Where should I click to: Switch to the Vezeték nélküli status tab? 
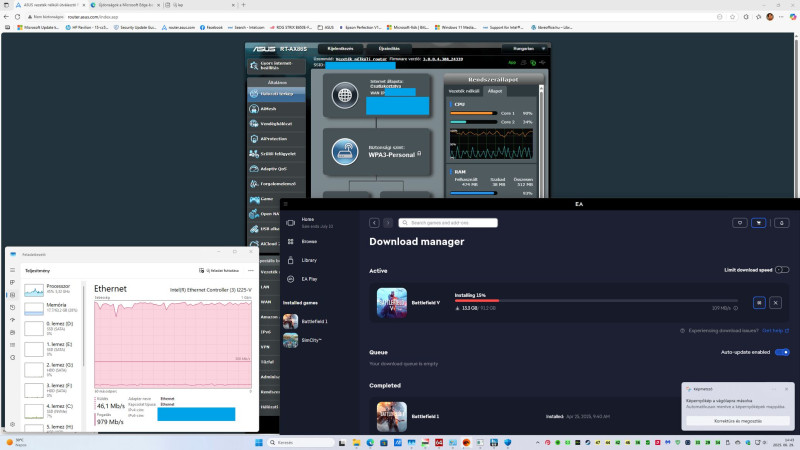pos(464,91)
